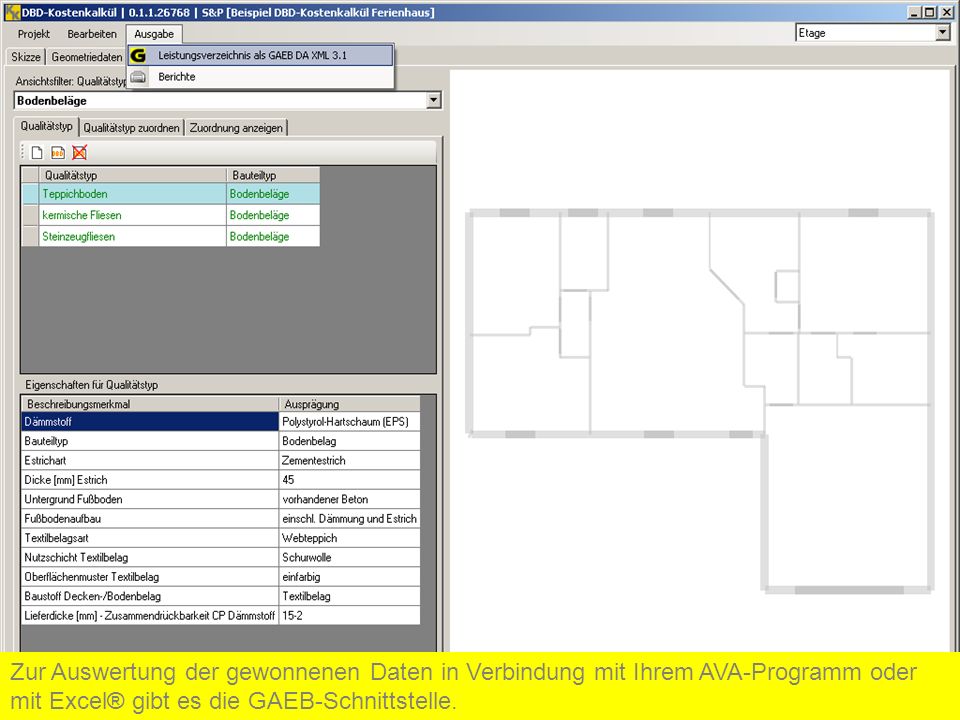This screenshot has width=960, height=720.
Task: Click the Zementestrich value cell
Action: (x=350, y=460)
